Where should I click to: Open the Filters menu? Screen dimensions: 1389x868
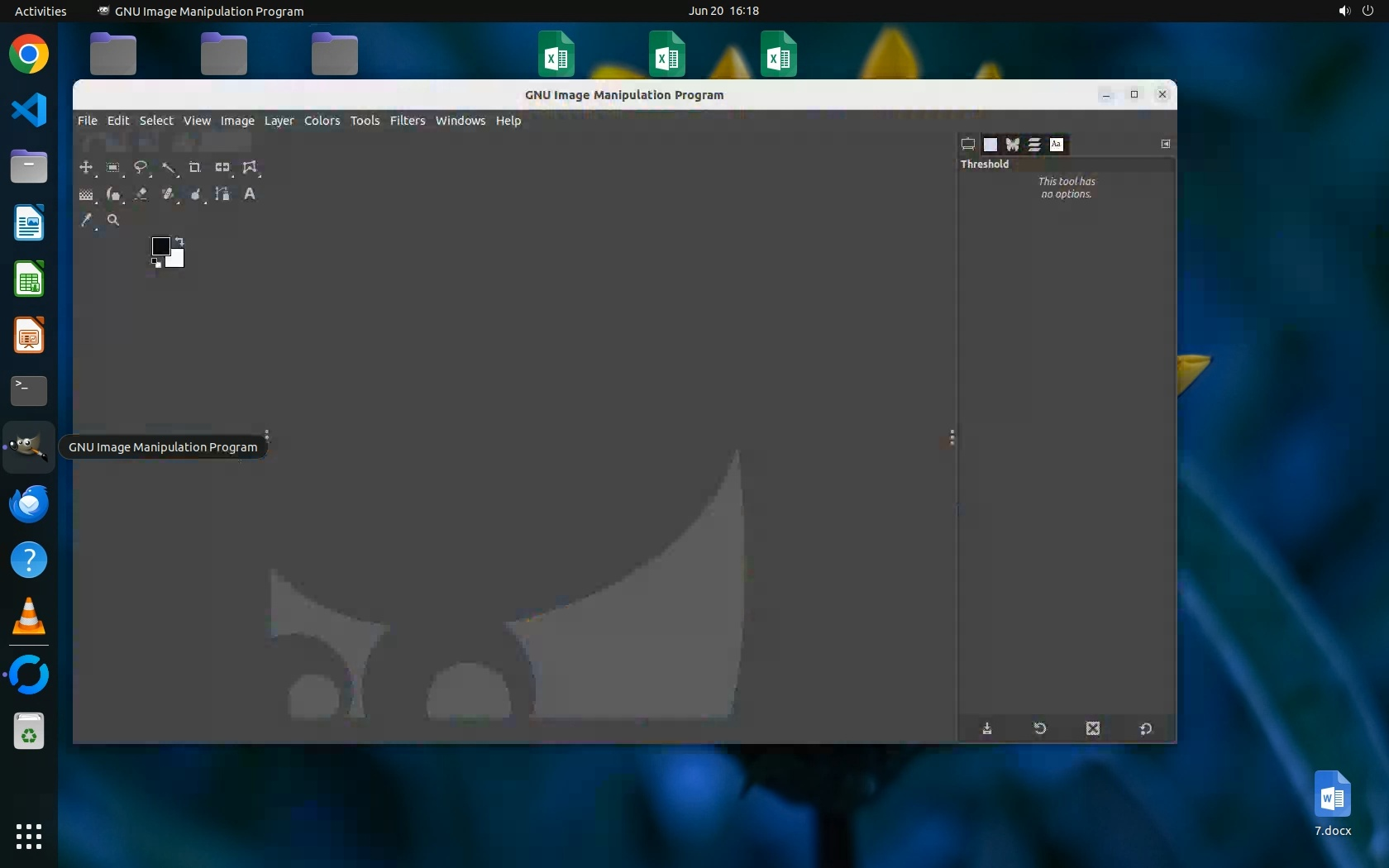pyautogui.click(x=407, y=121)
